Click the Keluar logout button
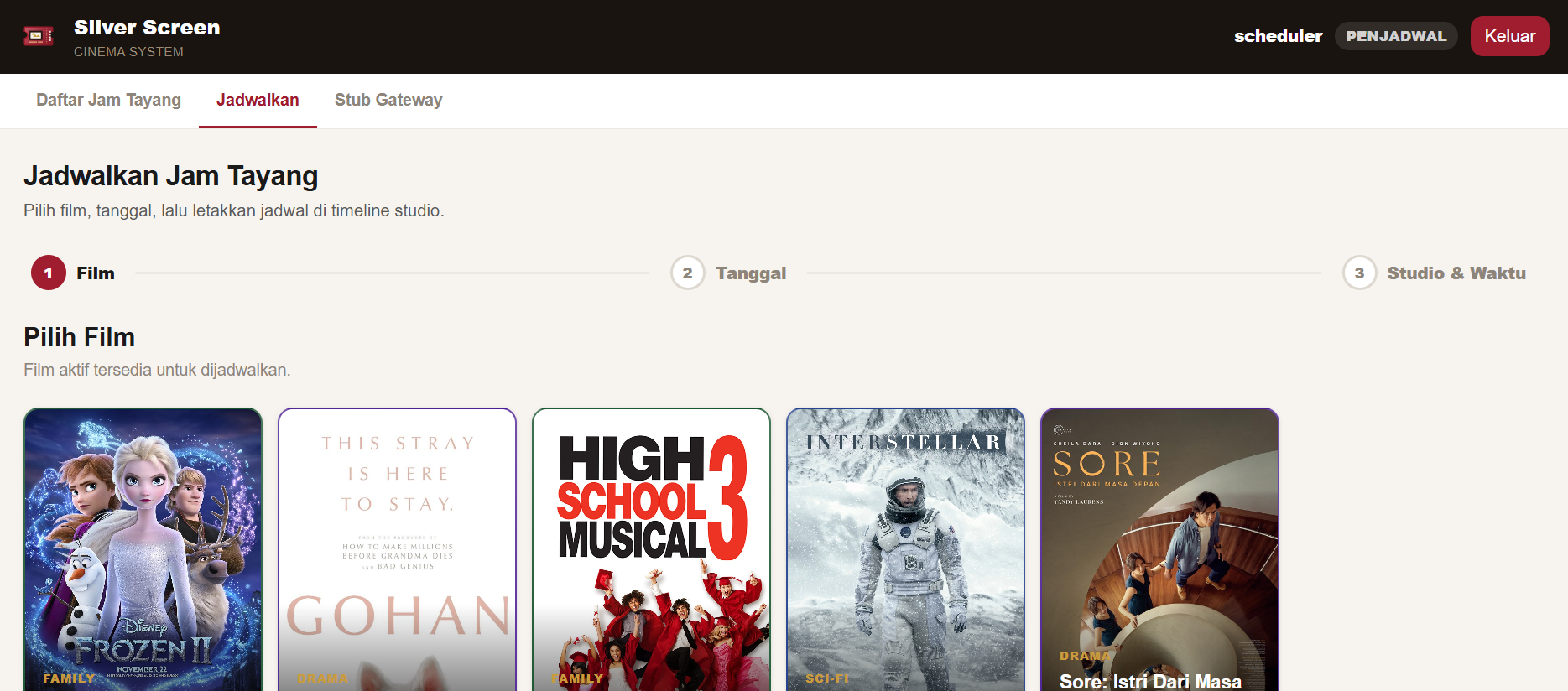Image resolution: width=1568 pixels, height=691 pixels. [1509, 36]
